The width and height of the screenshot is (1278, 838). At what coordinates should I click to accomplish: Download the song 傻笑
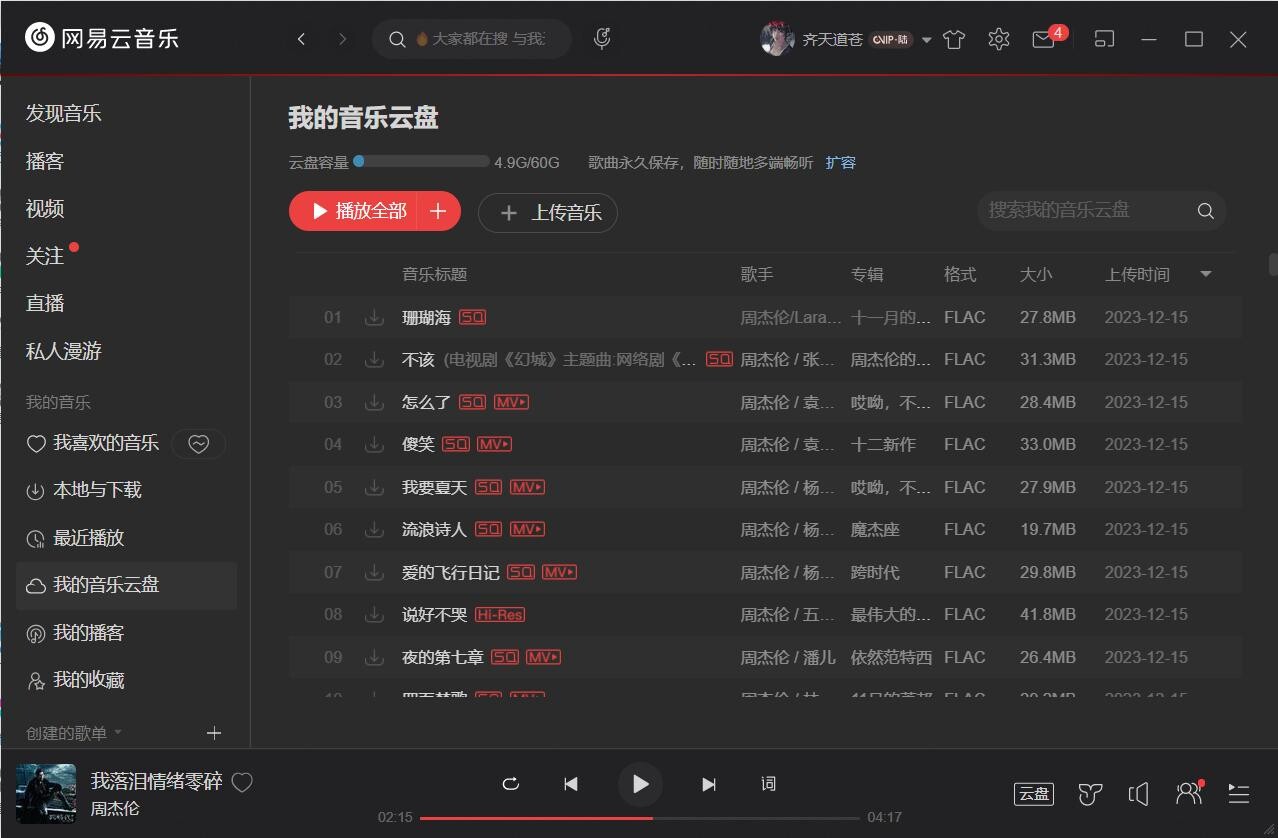pos(374,444)
